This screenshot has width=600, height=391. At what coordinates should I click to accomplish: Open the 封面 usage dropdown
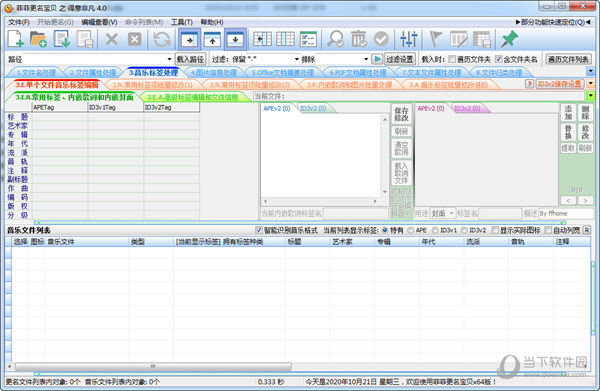452,213
